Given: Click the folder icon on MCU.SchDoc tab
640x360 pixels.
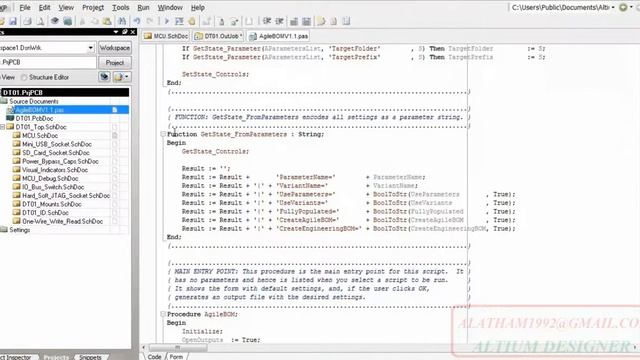Looking at the screenshot, I should tap(148, 36).
